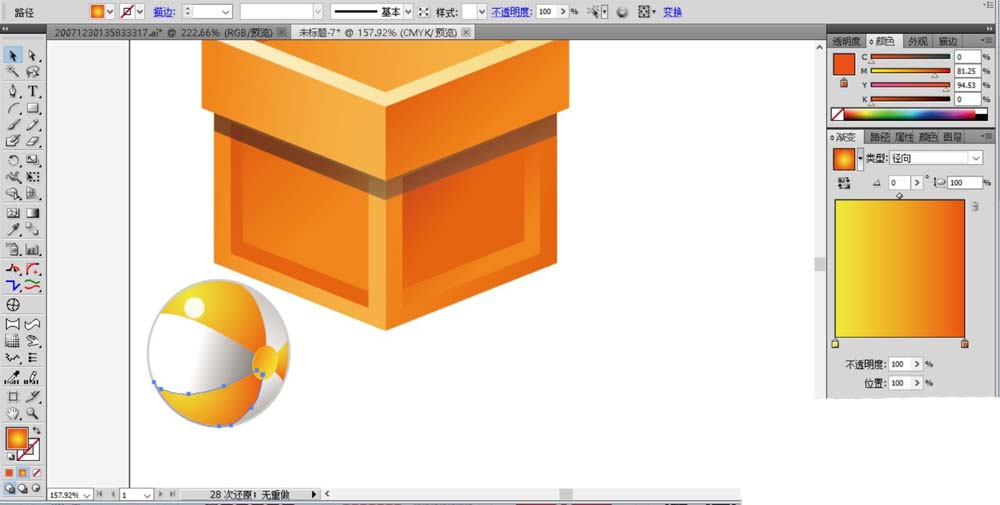
Task: Open the stroke weight dropdown
Action: (226, 11)
